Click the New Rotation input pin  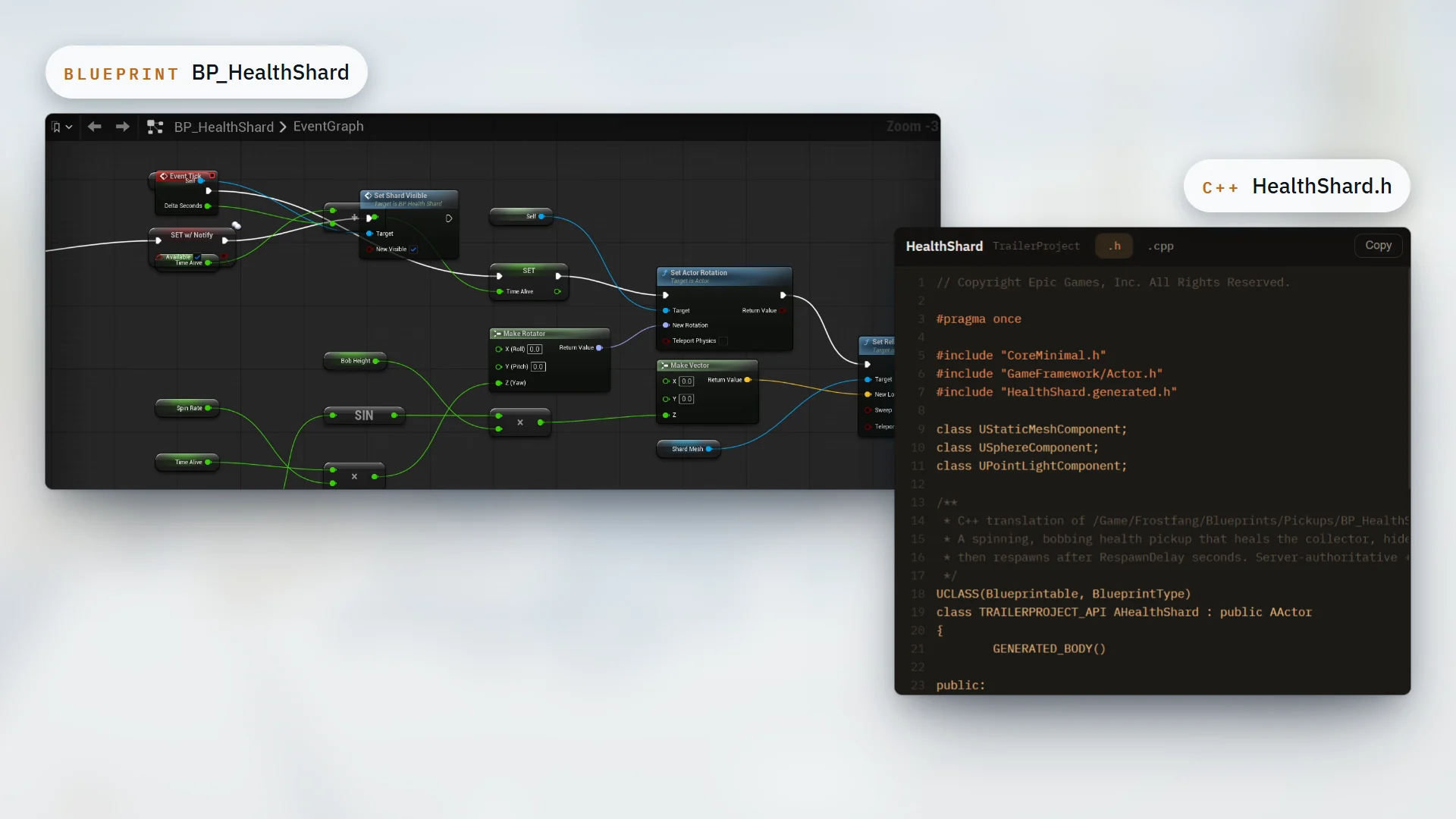pos(666,325)
